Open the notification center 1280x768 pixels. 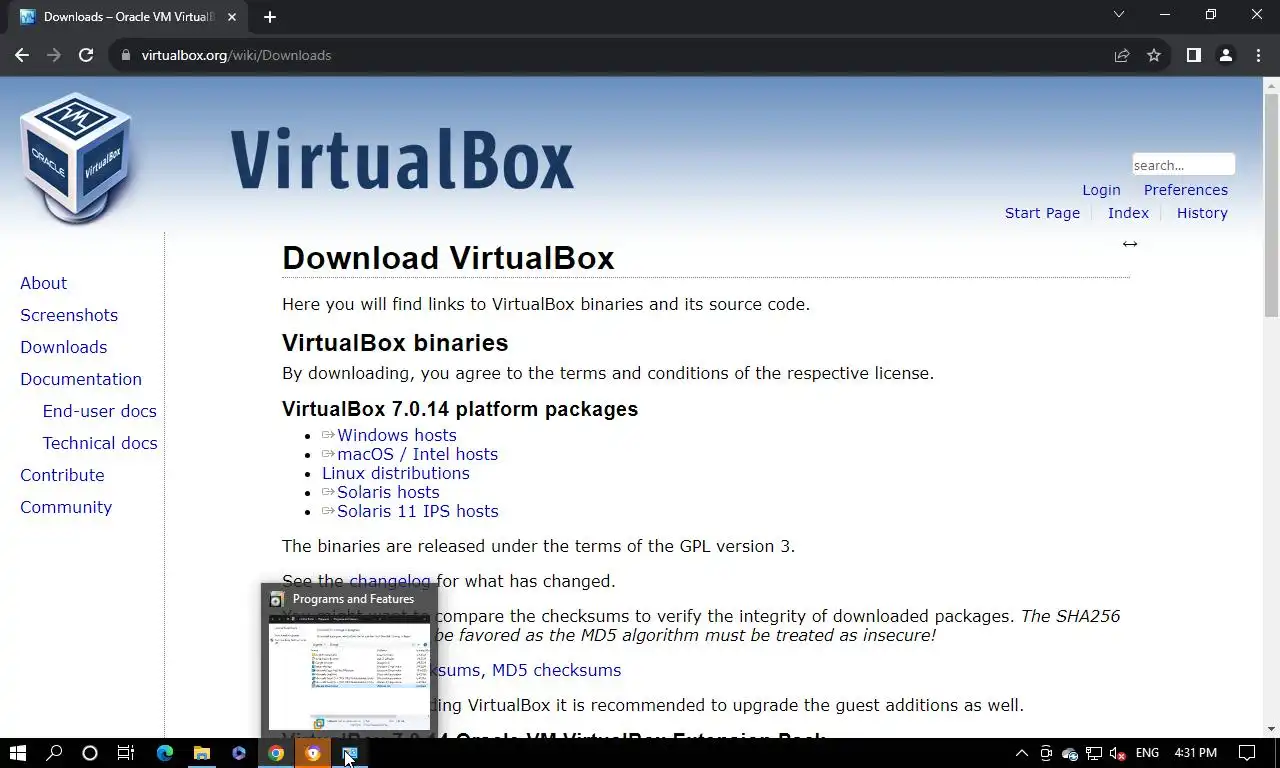point(1247,753)
